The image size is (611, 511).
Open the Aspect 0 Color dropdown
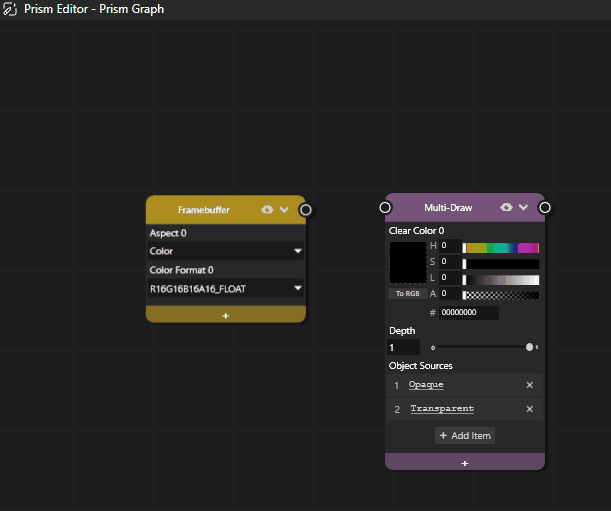click(225, 251)
